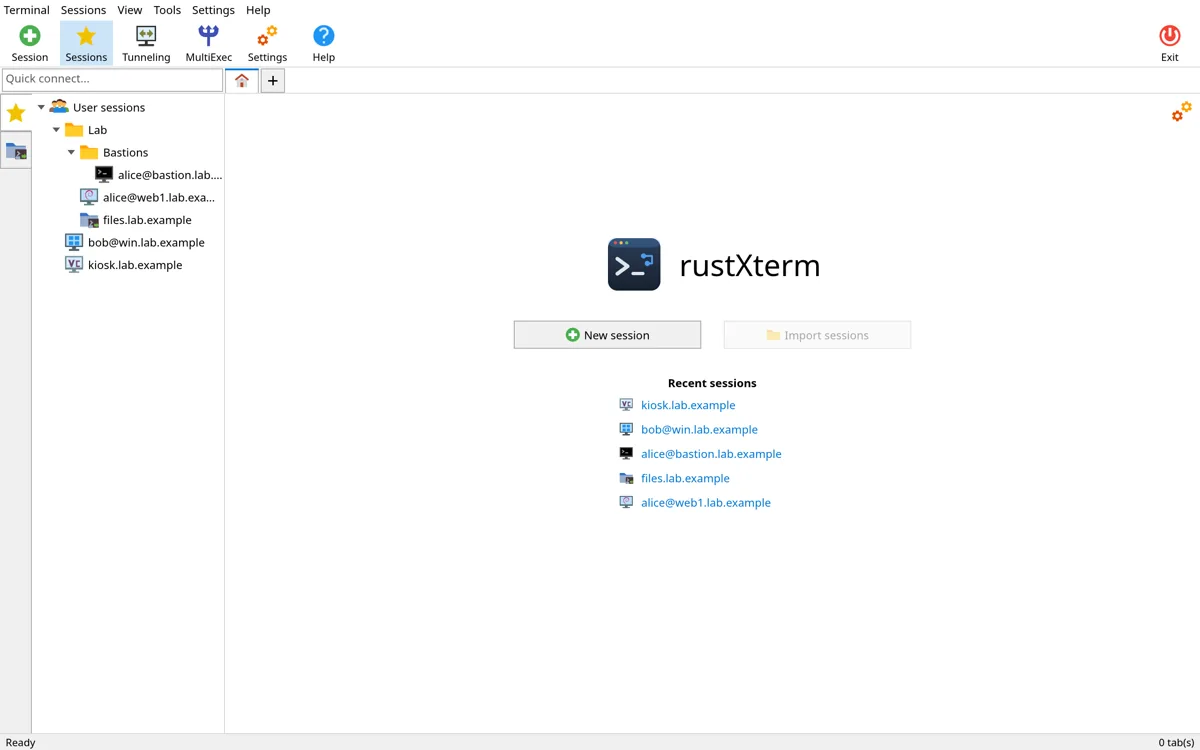
Task: Click icon beside recent alice@bastion.lab.example
Action: (626, 453)
